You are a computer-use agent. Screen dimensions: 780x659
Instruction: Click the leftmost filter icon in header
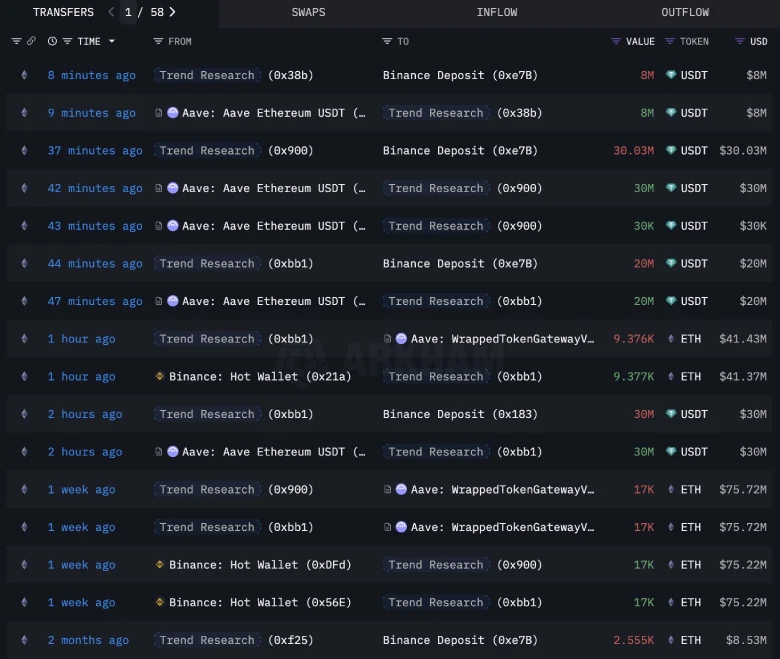point(16,41)
